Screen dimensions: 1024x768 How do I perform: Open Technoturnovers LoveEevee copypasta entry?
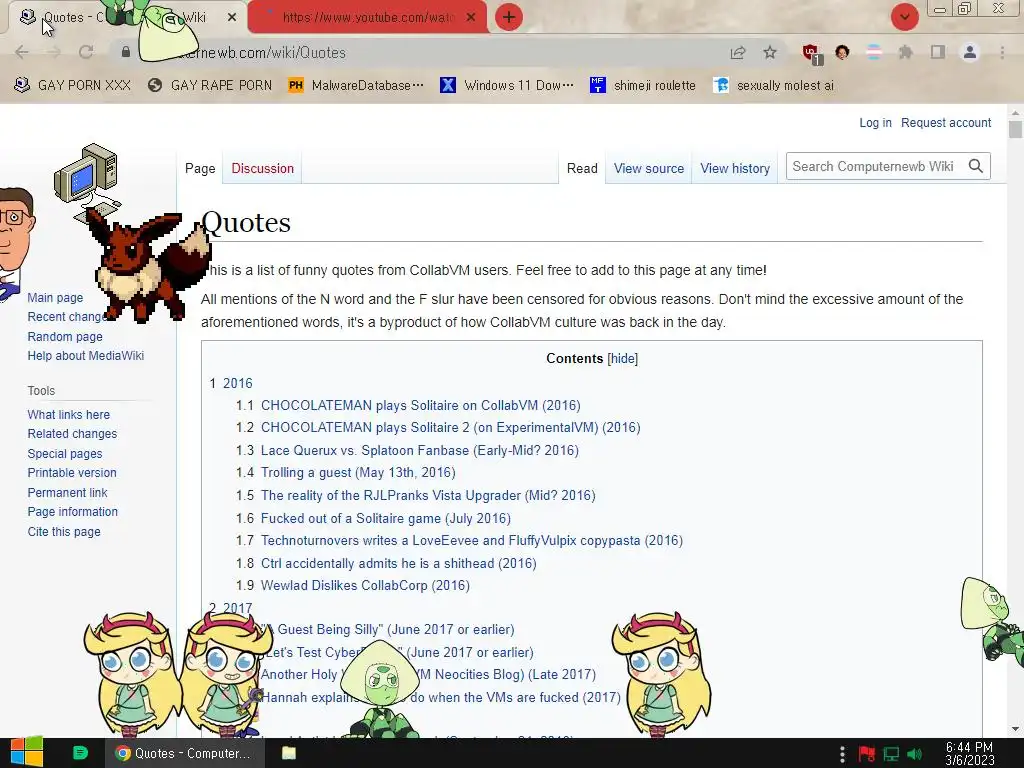472,541
